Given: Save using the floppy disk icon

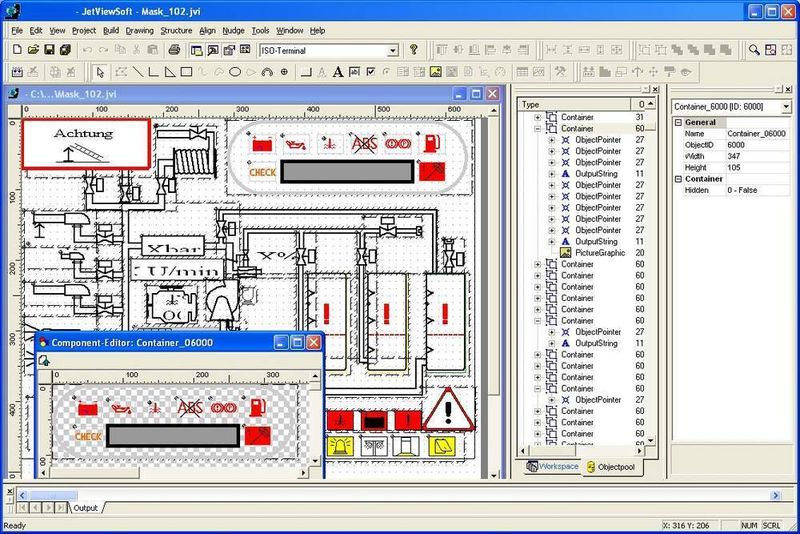Looking at the screenshot, I should (49, 49).
